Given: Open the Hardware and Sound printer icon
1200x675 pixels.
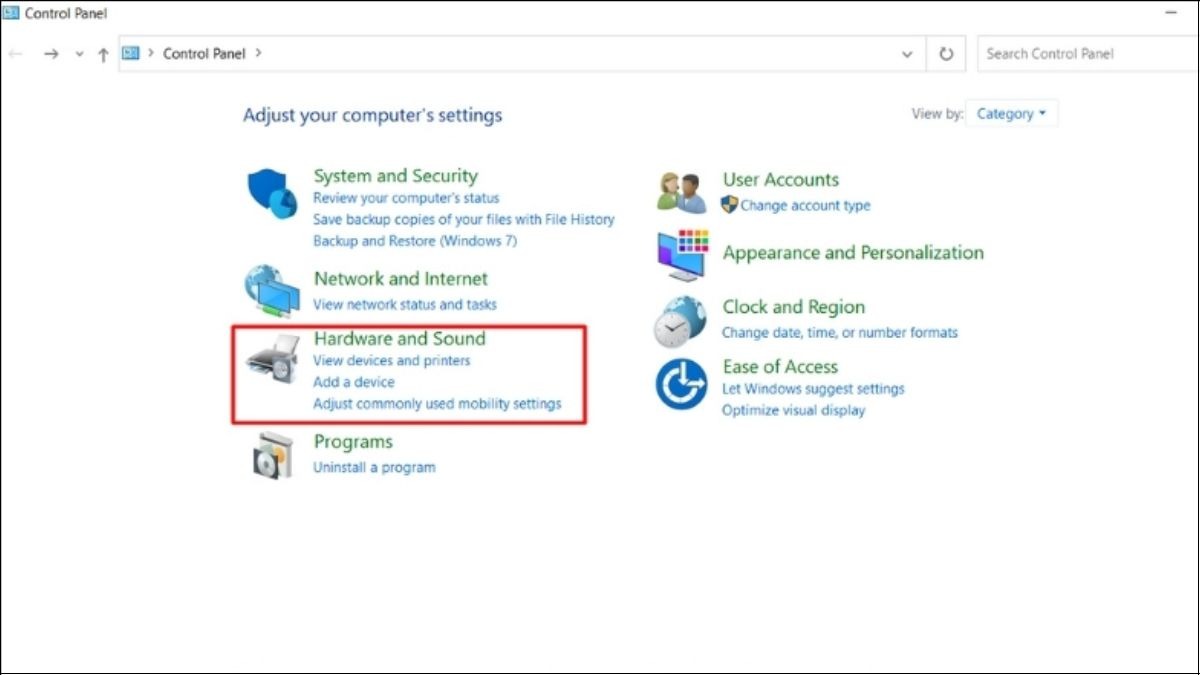Looking at the screenshot, I should point(272,360).
